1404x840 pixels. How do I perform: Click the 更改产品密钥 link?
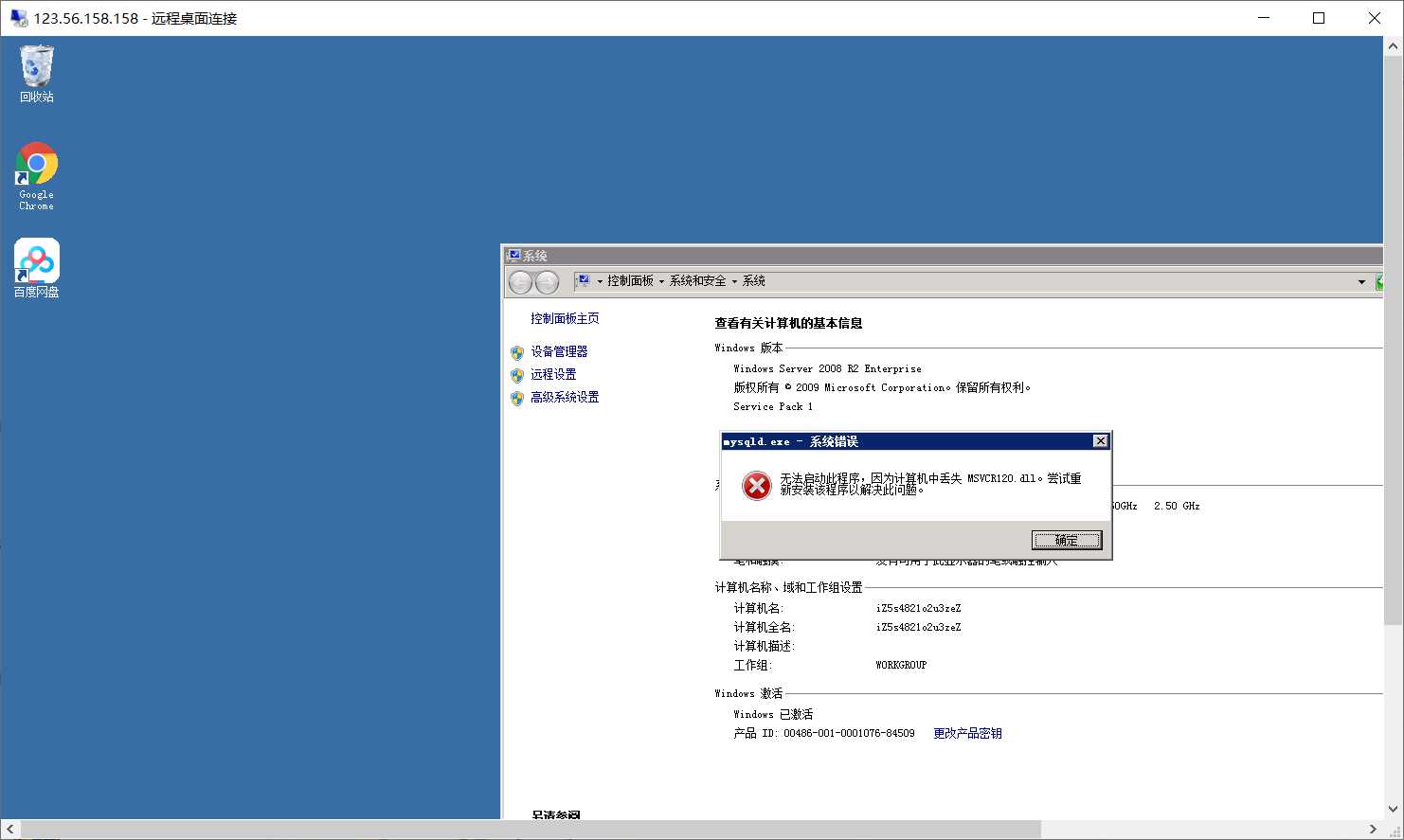(x=967, y=733)
